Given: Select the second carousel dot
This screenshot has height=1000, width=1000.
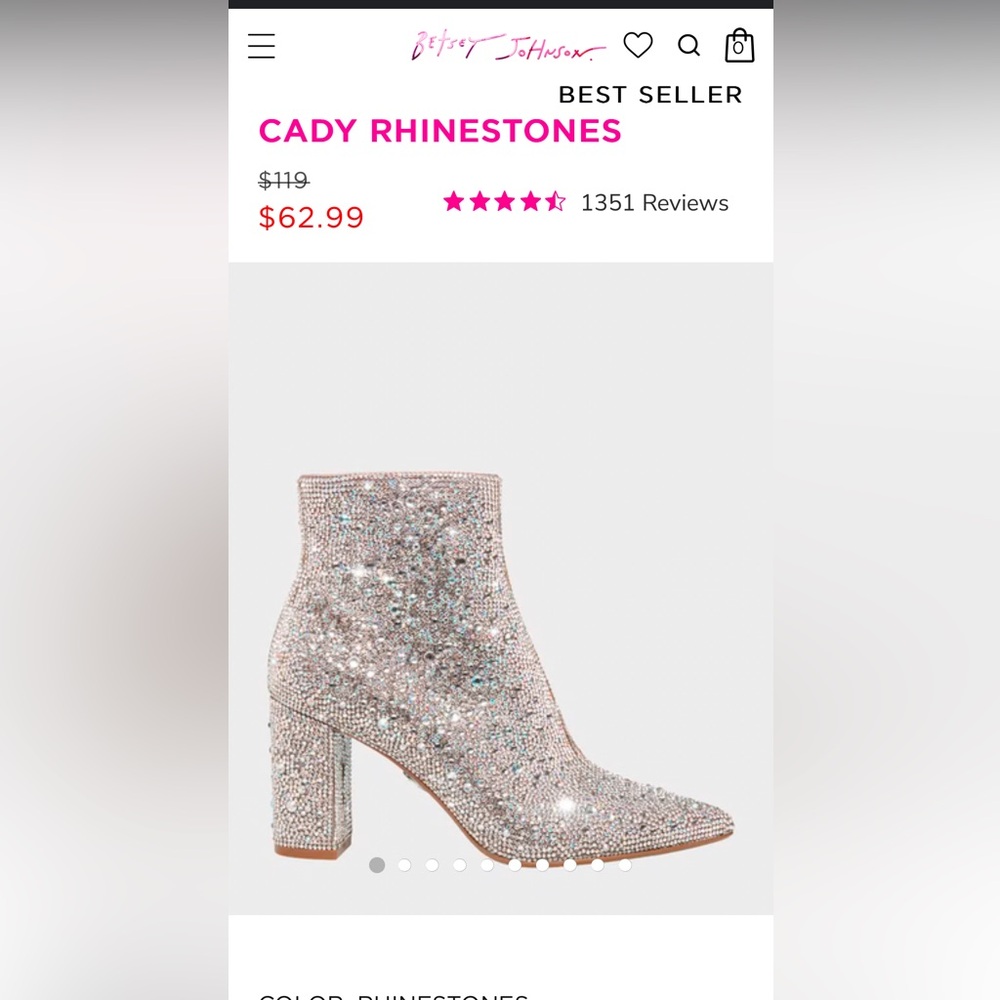Looking at the screenshot, I should coord(404,863).
